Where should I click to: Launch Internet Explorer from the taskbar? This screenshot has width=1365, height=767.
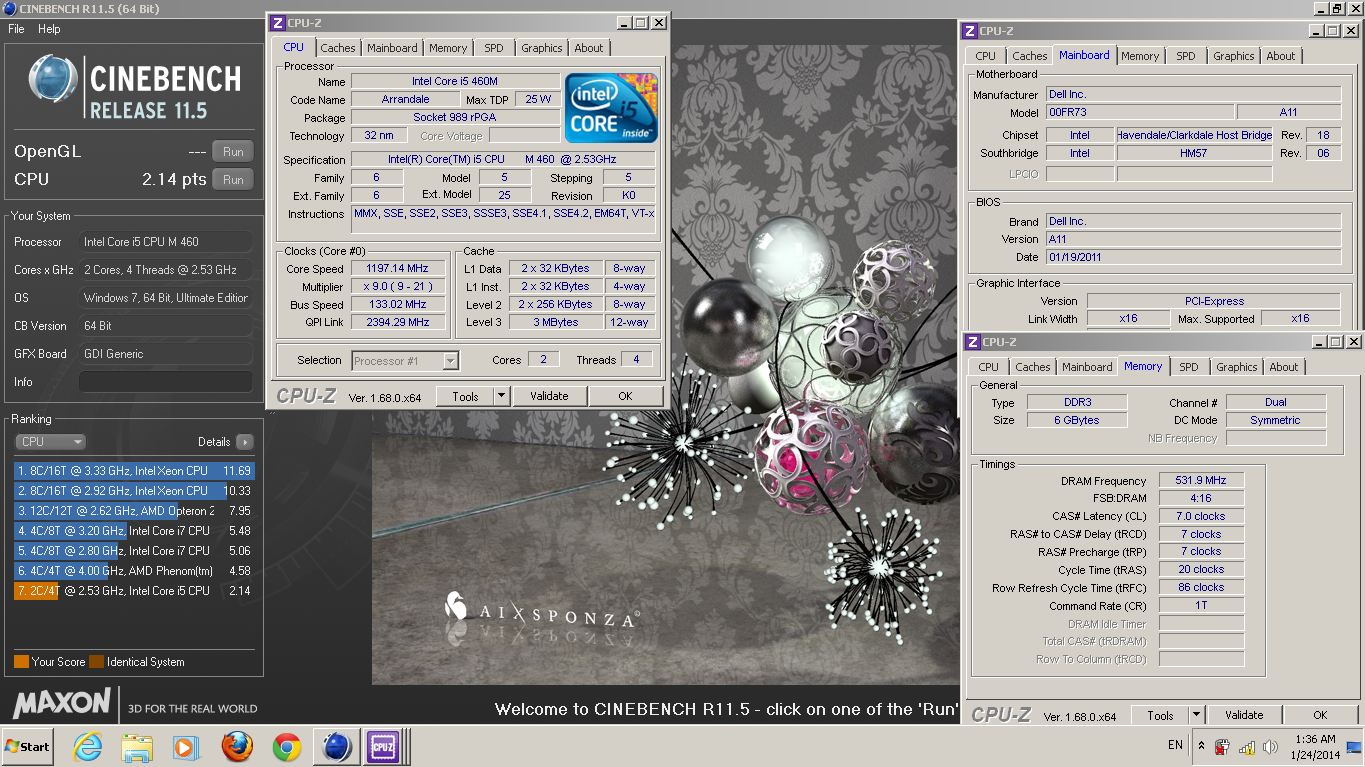88,746
